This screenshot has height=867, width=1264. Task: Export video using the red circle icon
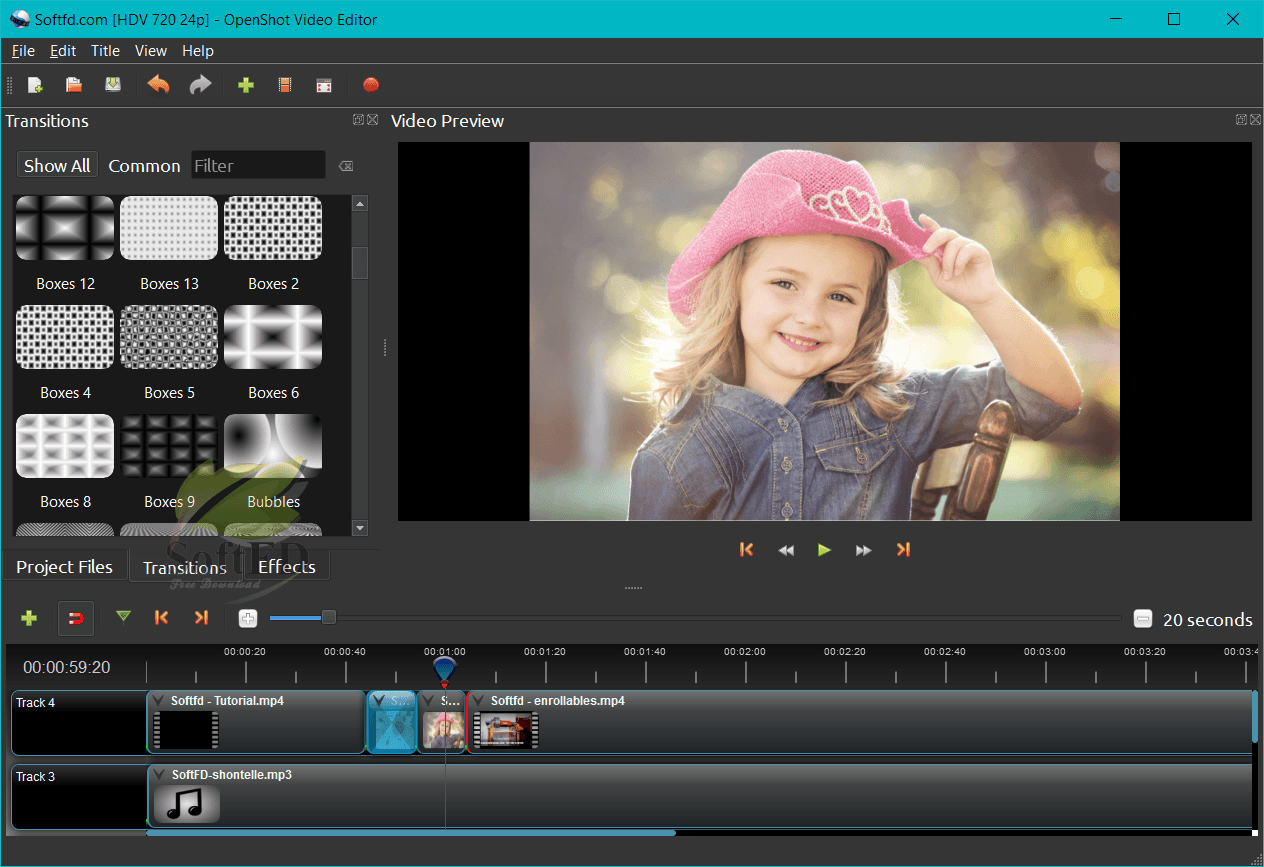[x=371, y=85]
